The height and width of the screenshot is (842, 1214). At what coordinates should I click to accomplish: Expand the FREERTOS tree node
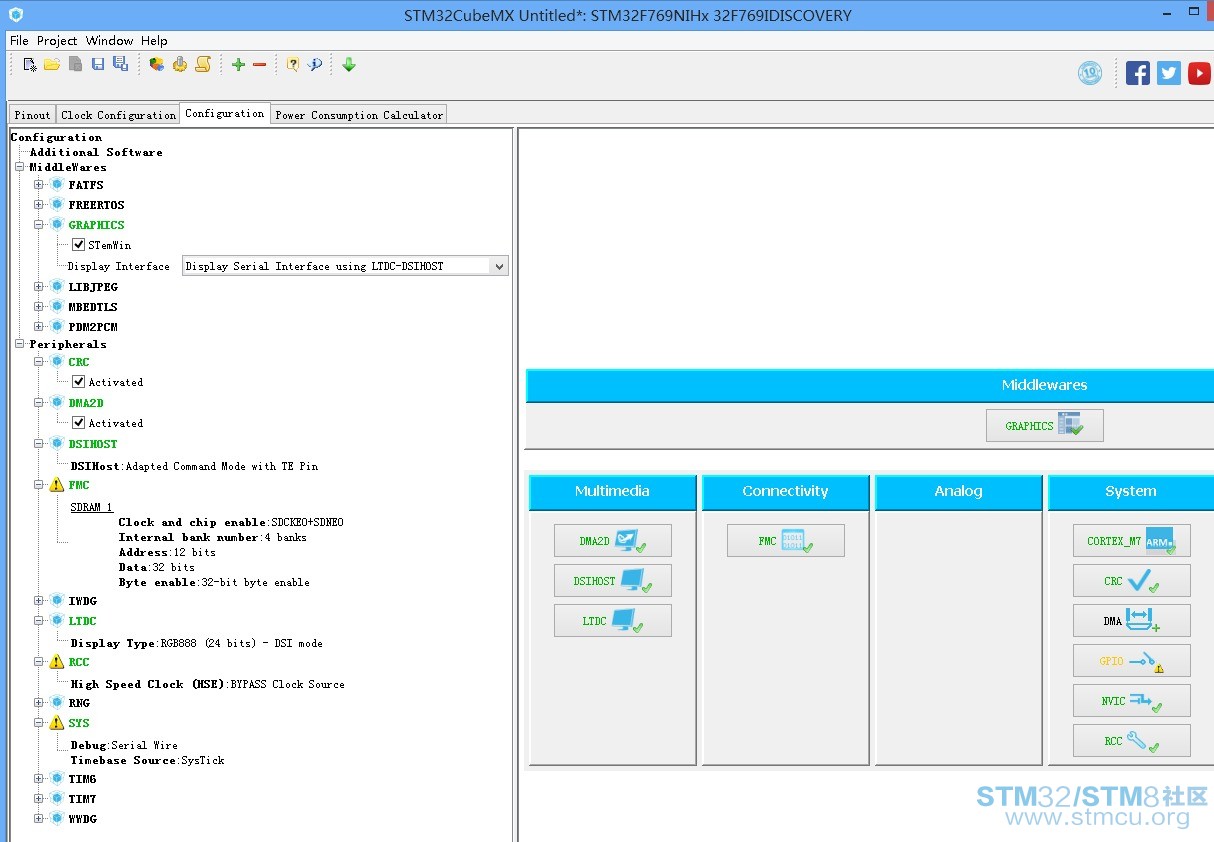click(39, 205)
